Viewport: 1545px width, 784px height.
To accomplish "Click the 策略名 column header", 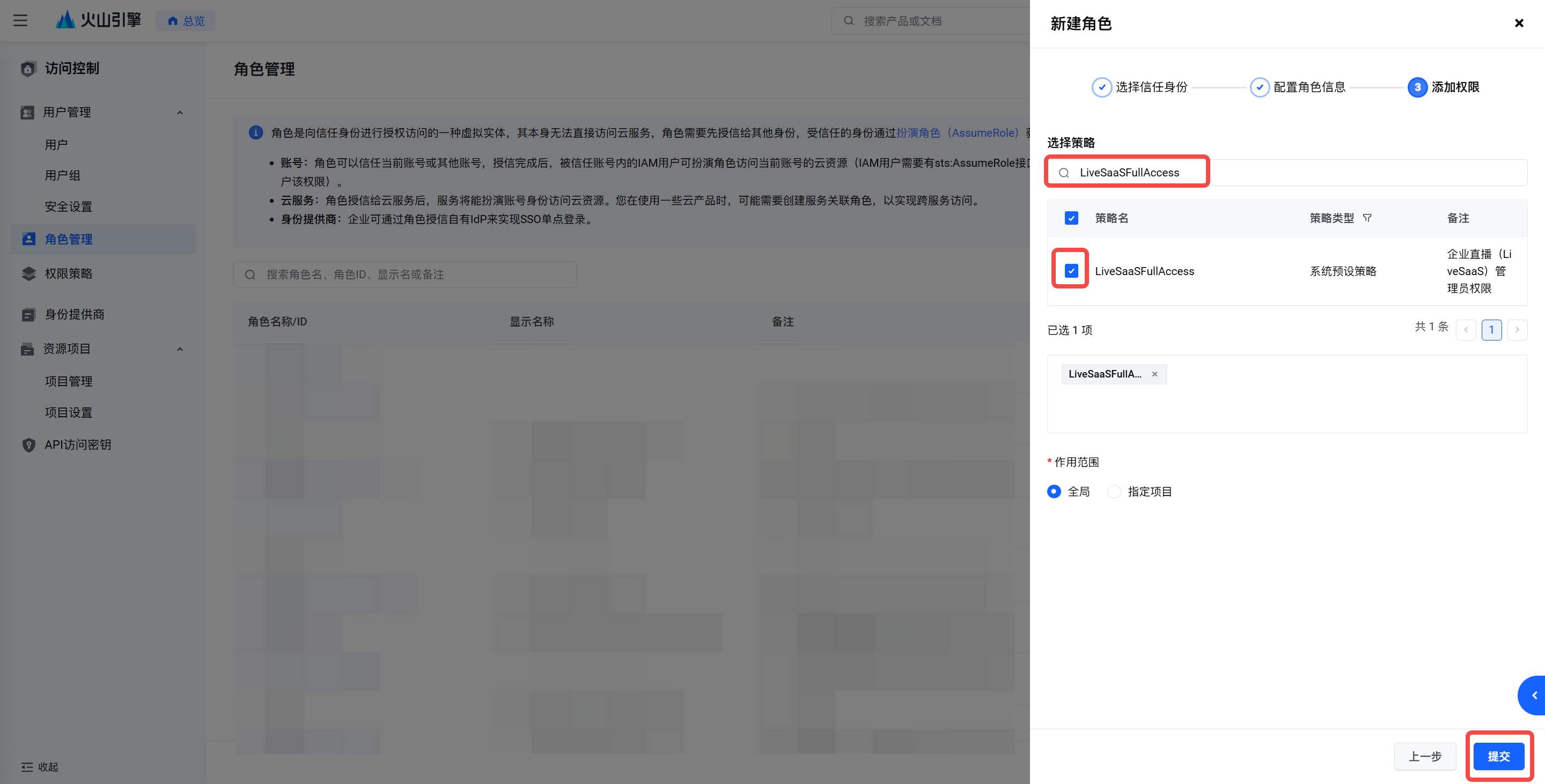I will point(1112,218).
